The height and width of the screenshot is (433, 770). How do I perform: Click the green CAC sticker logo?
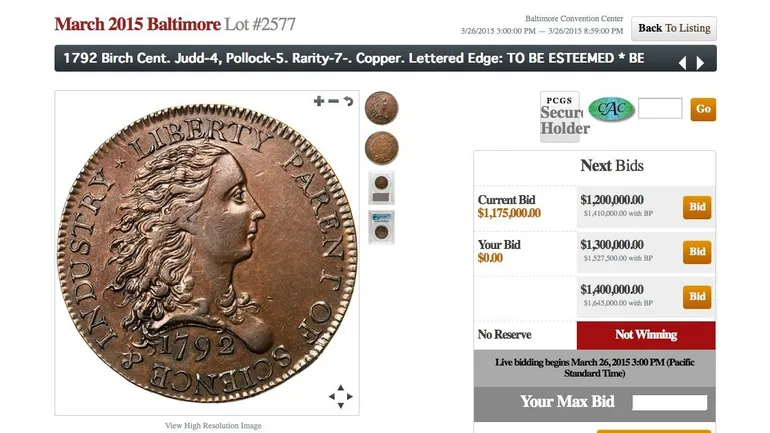pyautogui.click(x=611, y=109)
